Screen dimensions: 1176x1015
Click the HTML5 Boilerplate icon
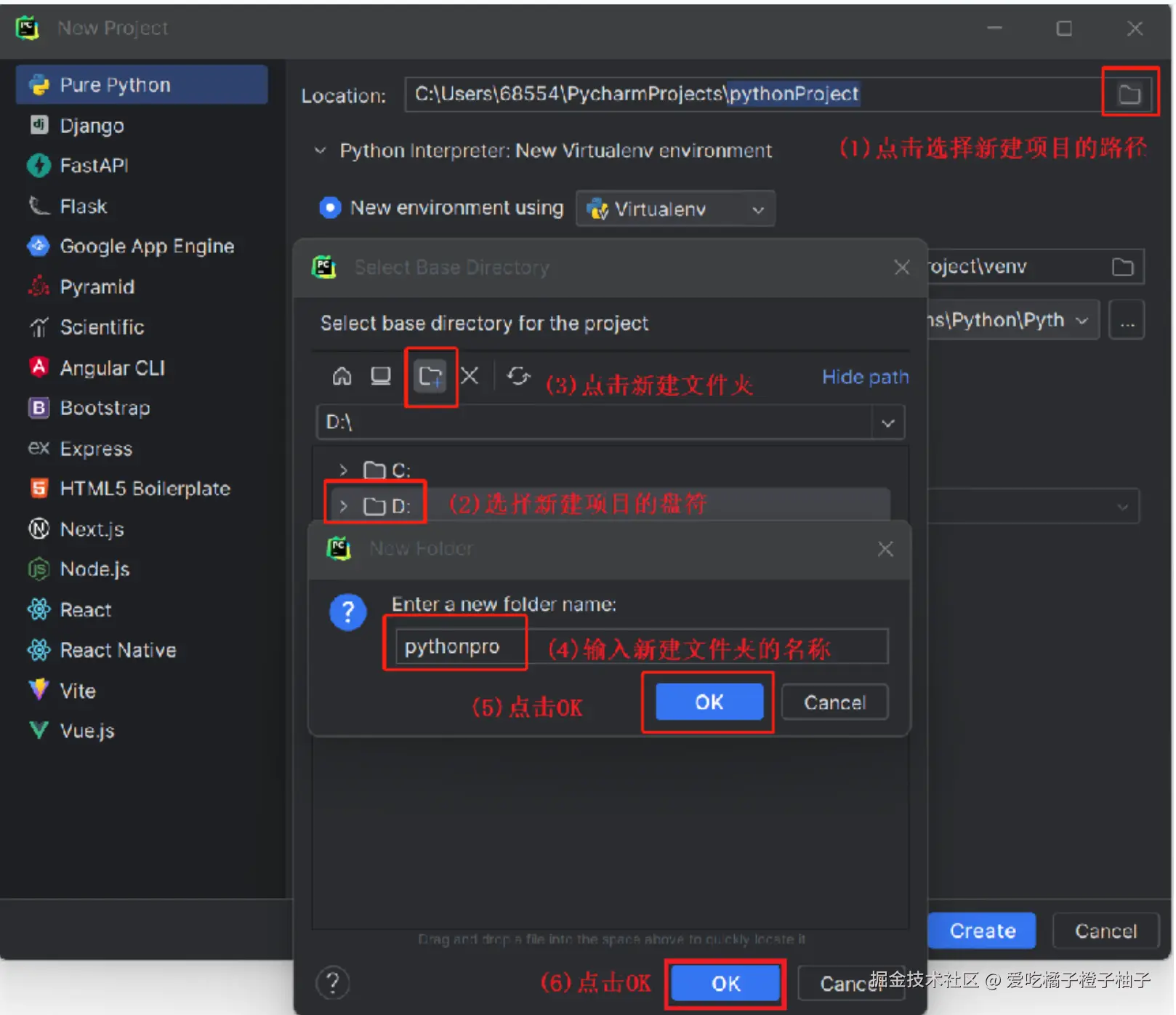39,488
